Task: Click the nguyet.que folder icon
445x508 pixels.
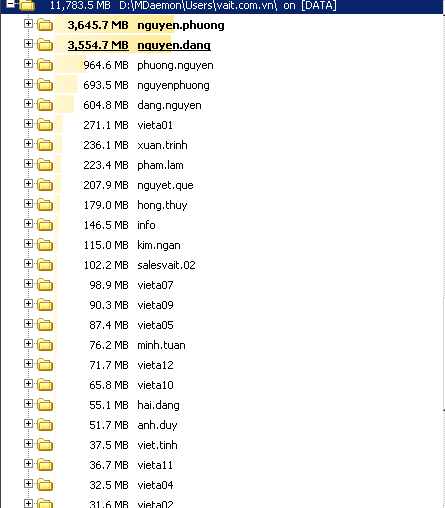Action: (45, 185)
